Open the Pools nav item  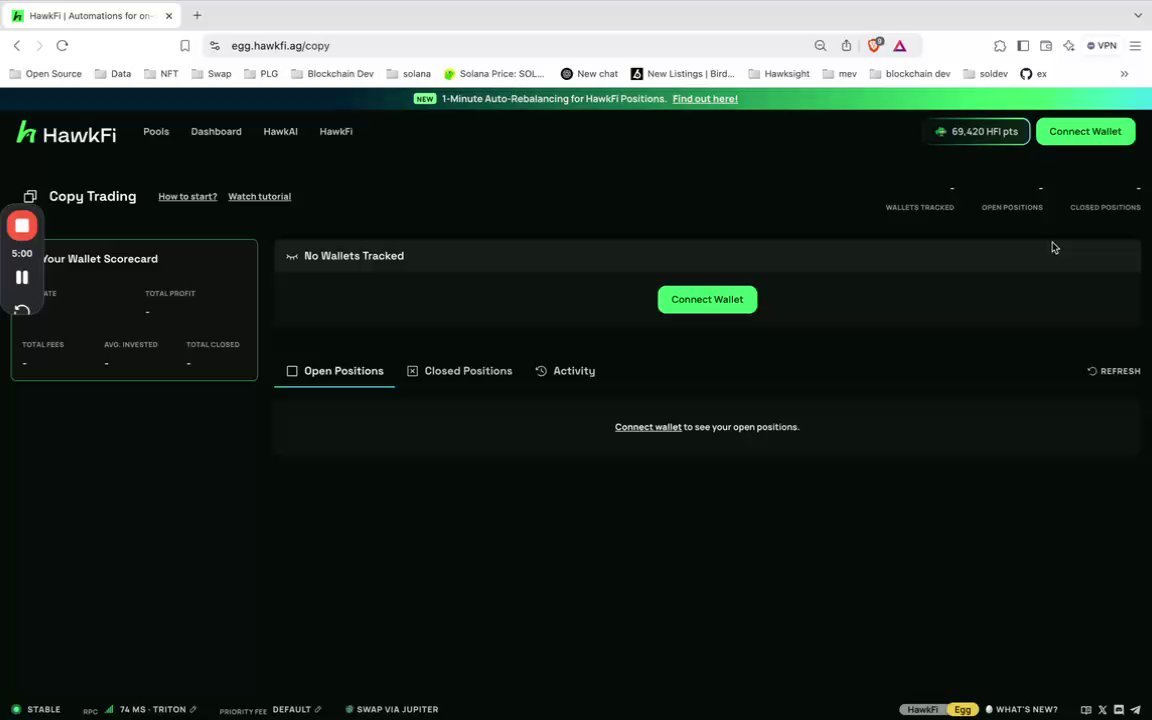coord(156,132)
